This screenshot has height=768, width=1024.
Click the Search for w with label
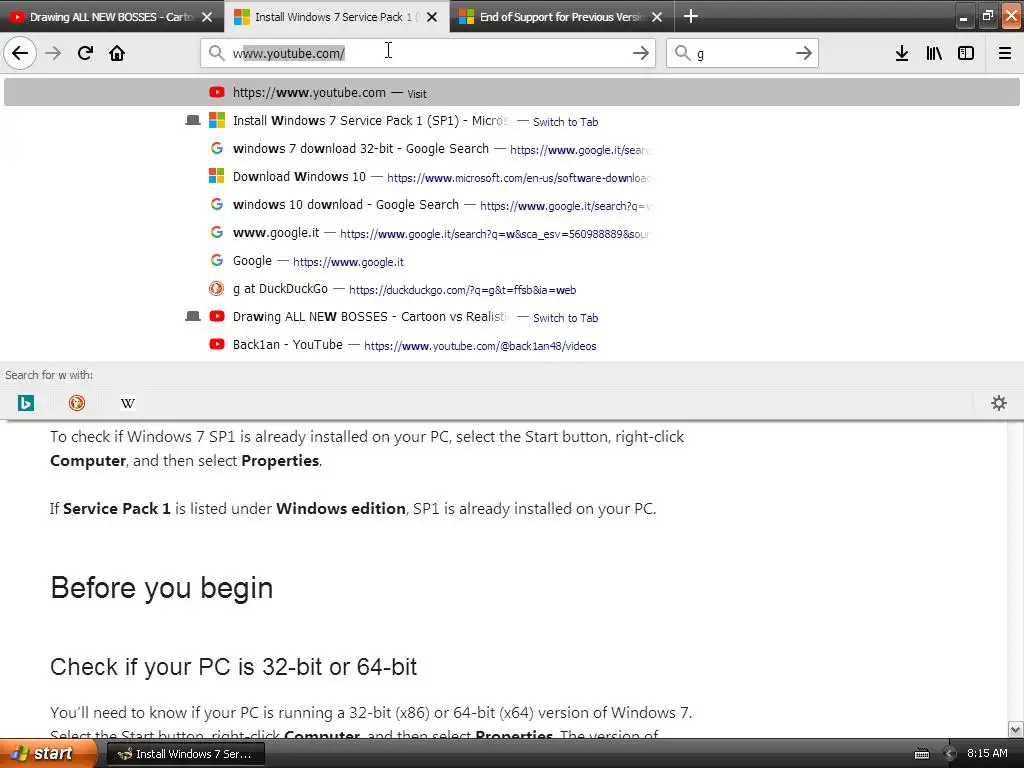pos(49,375)
